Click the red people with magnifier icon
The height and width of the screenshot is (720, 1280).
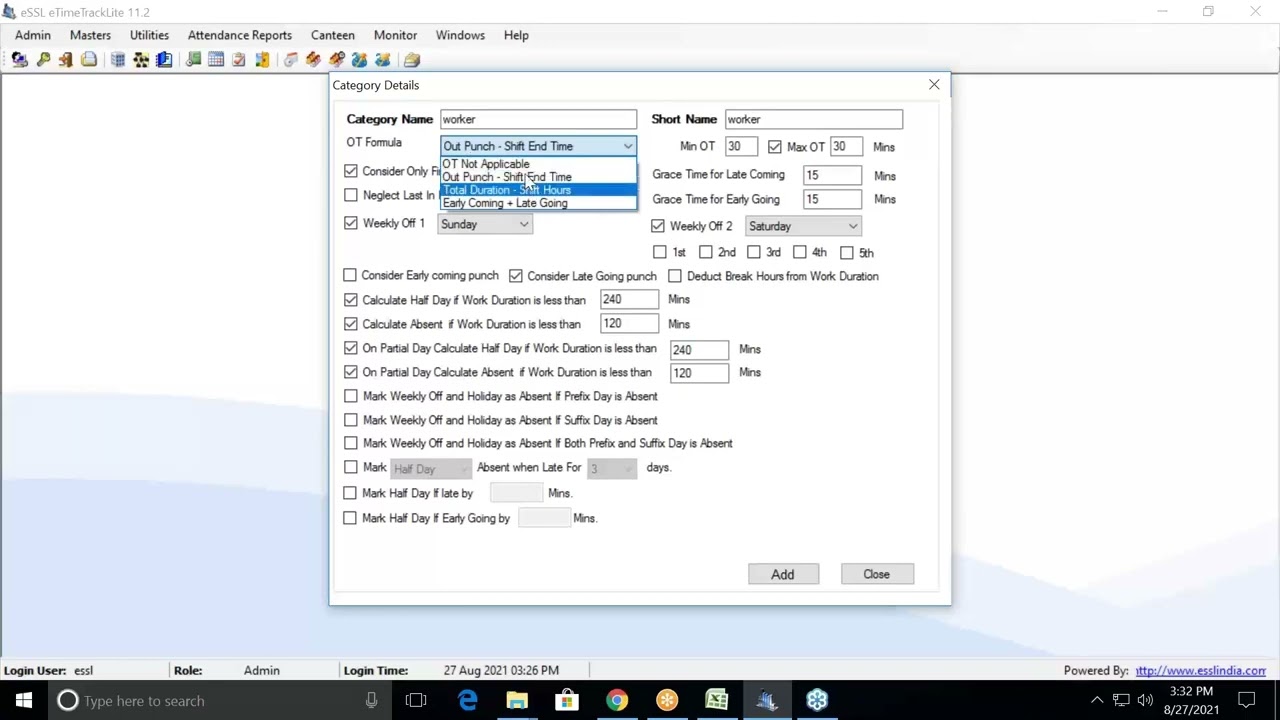tap(337, 60)
